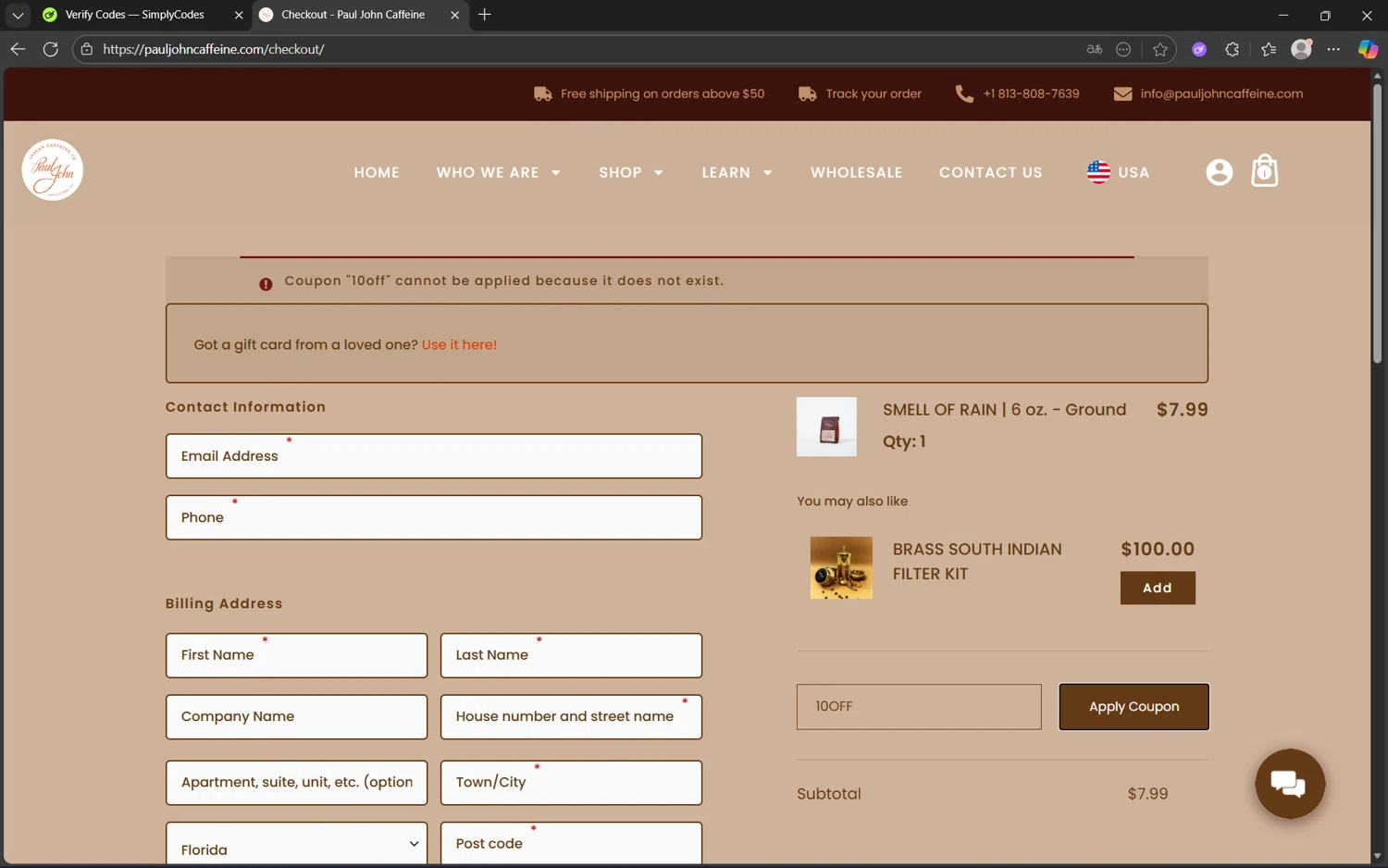Open Track your order link
This screenshot has height=868, width=1388.
(874, 93)
